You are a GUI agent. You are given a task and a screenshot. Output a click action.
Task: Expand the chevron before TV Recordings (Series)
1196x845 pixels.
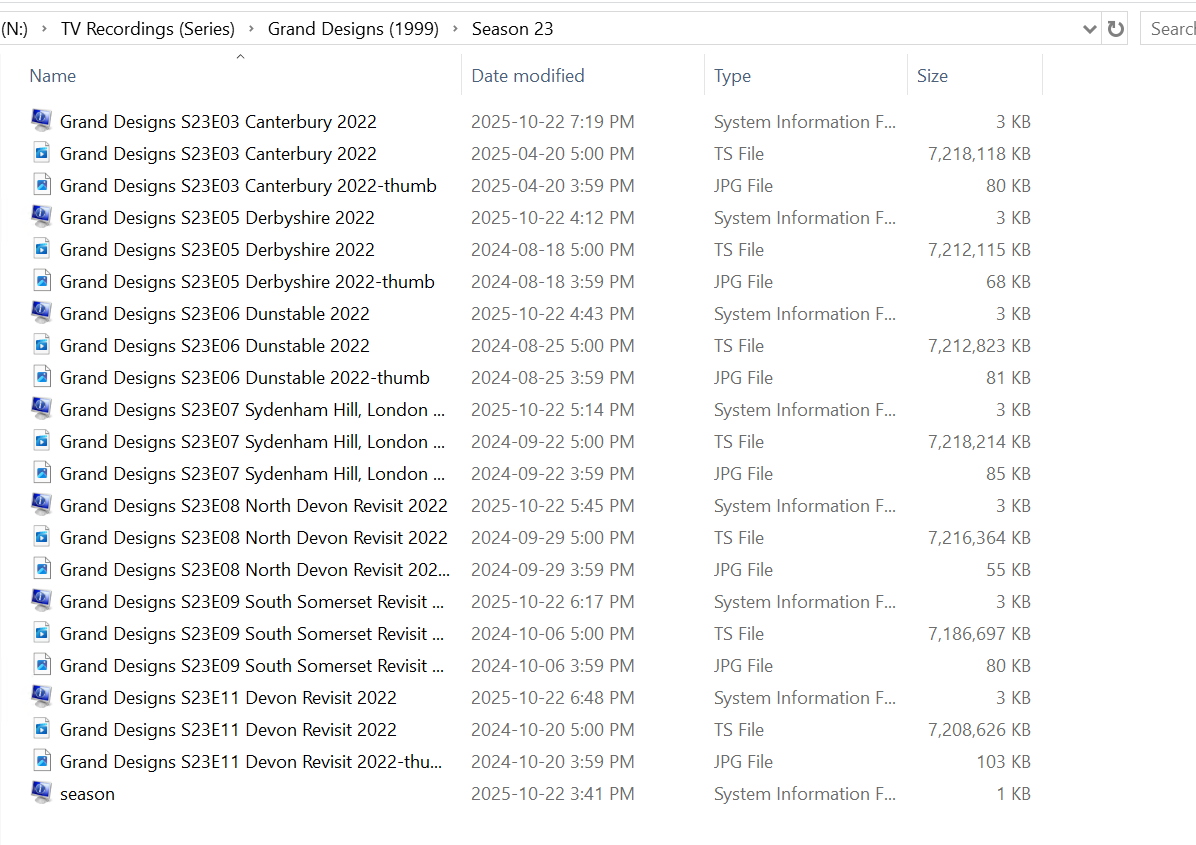tap(44, 29)
